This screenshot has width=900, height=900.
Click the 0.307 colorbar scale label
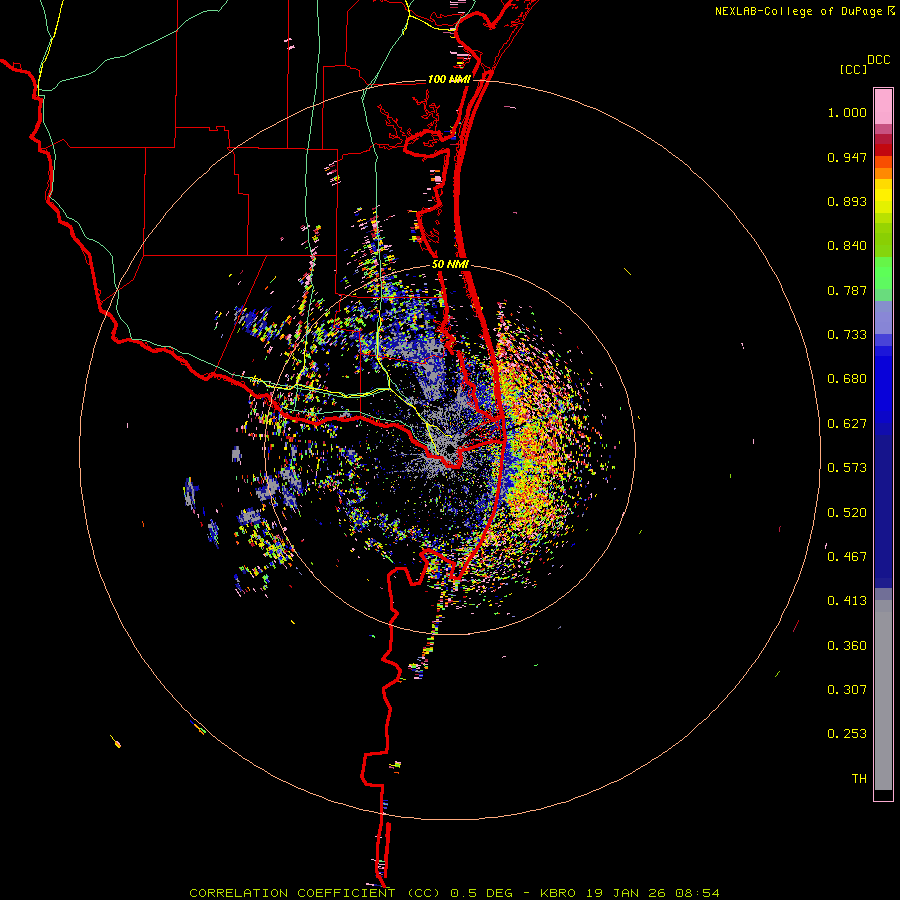click(x=847, y=690)
